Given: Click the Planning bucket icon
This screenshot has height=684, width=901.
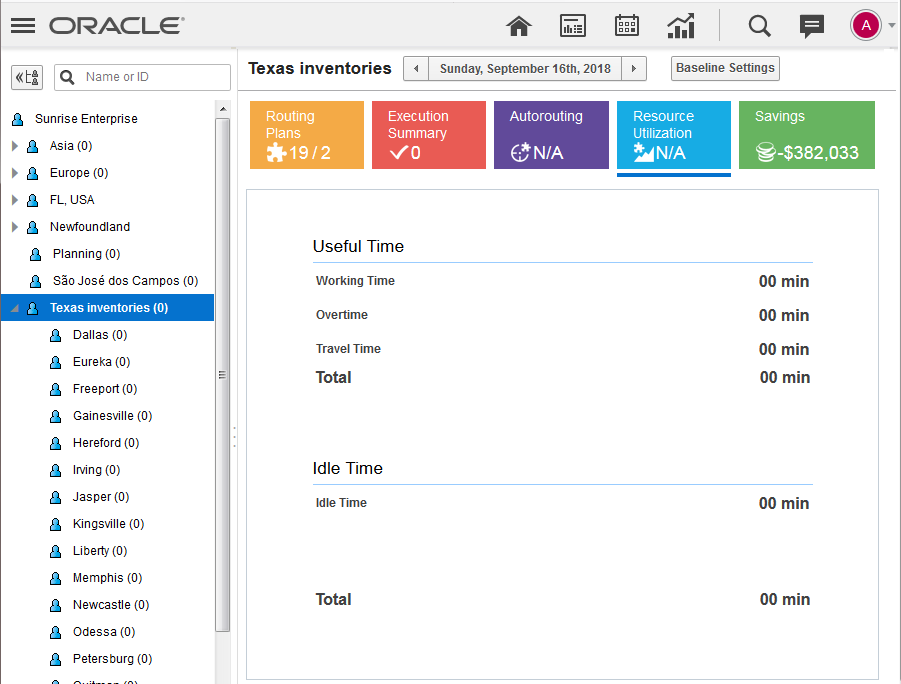Looking at the screenshot, I should click(36, 255).
